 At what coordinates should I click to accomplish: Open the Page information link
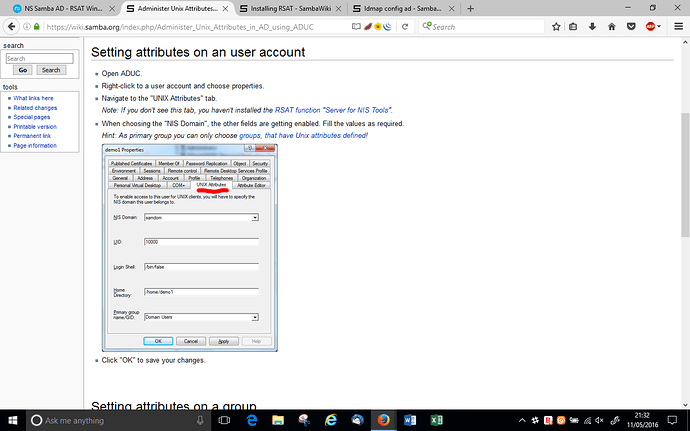35,146
